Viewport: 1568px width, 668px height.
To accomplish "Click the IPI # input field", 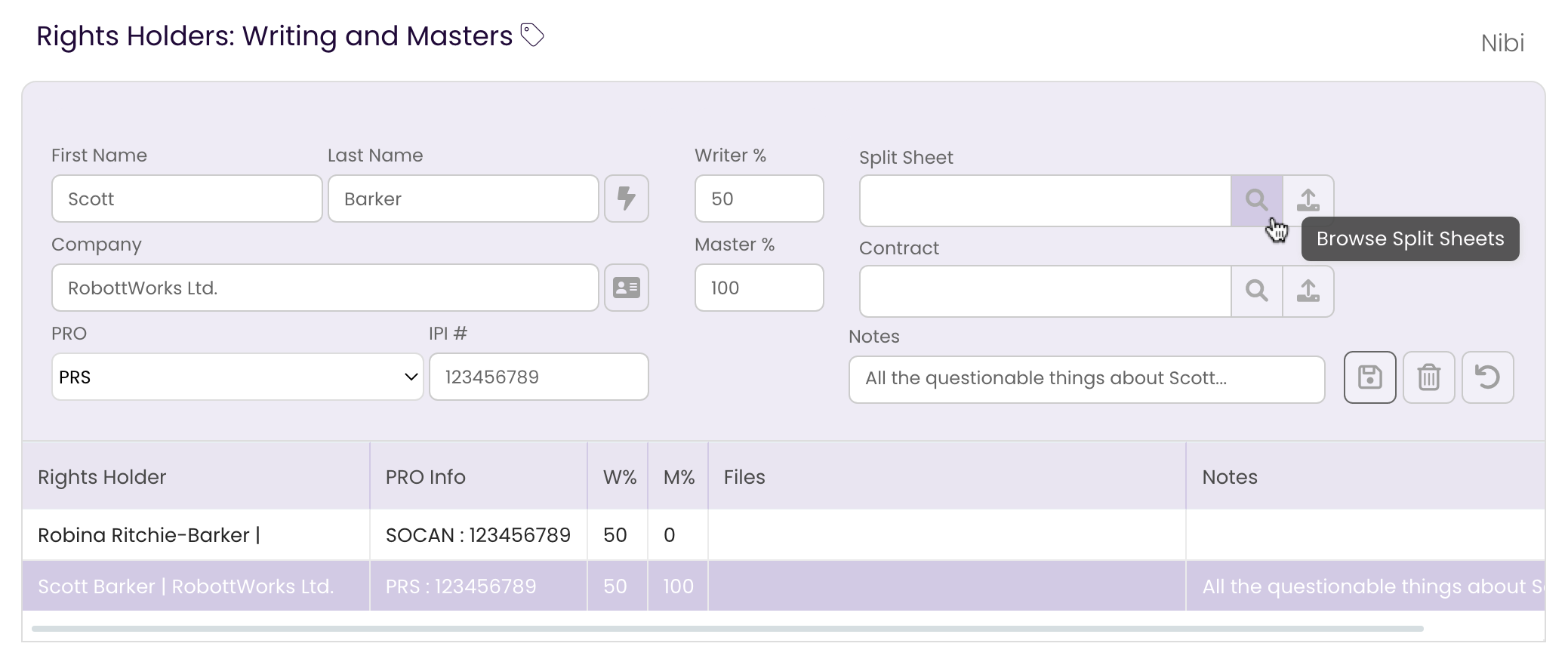I will tap(539, 377).
